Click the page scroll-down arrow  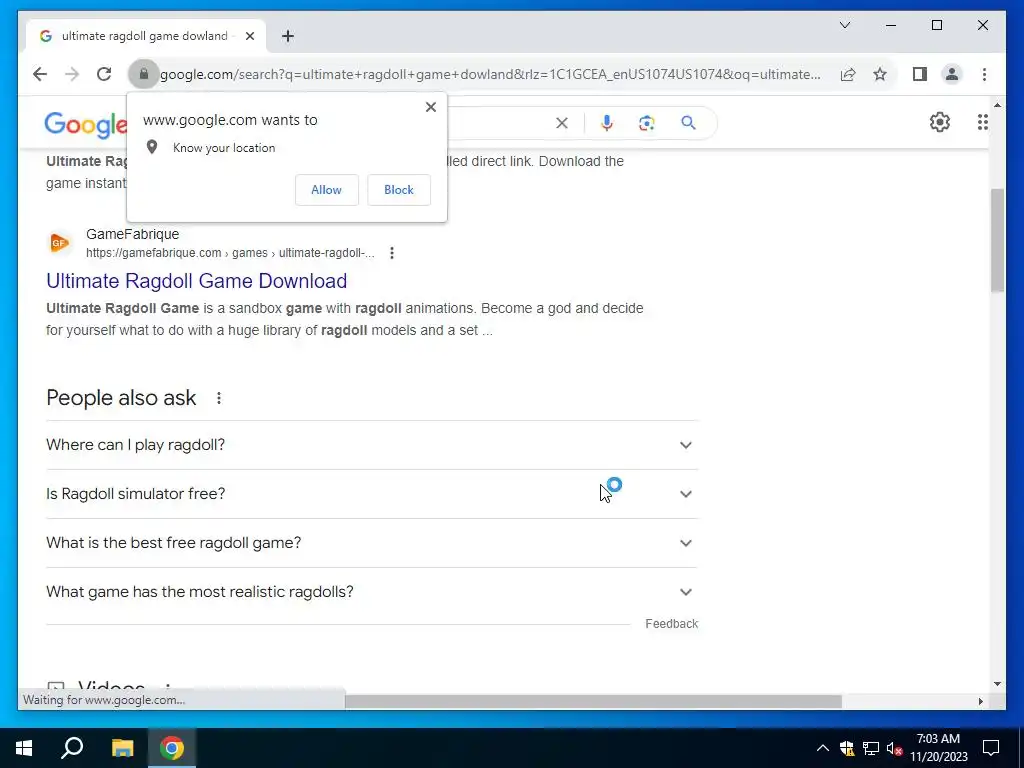point(997,684)
